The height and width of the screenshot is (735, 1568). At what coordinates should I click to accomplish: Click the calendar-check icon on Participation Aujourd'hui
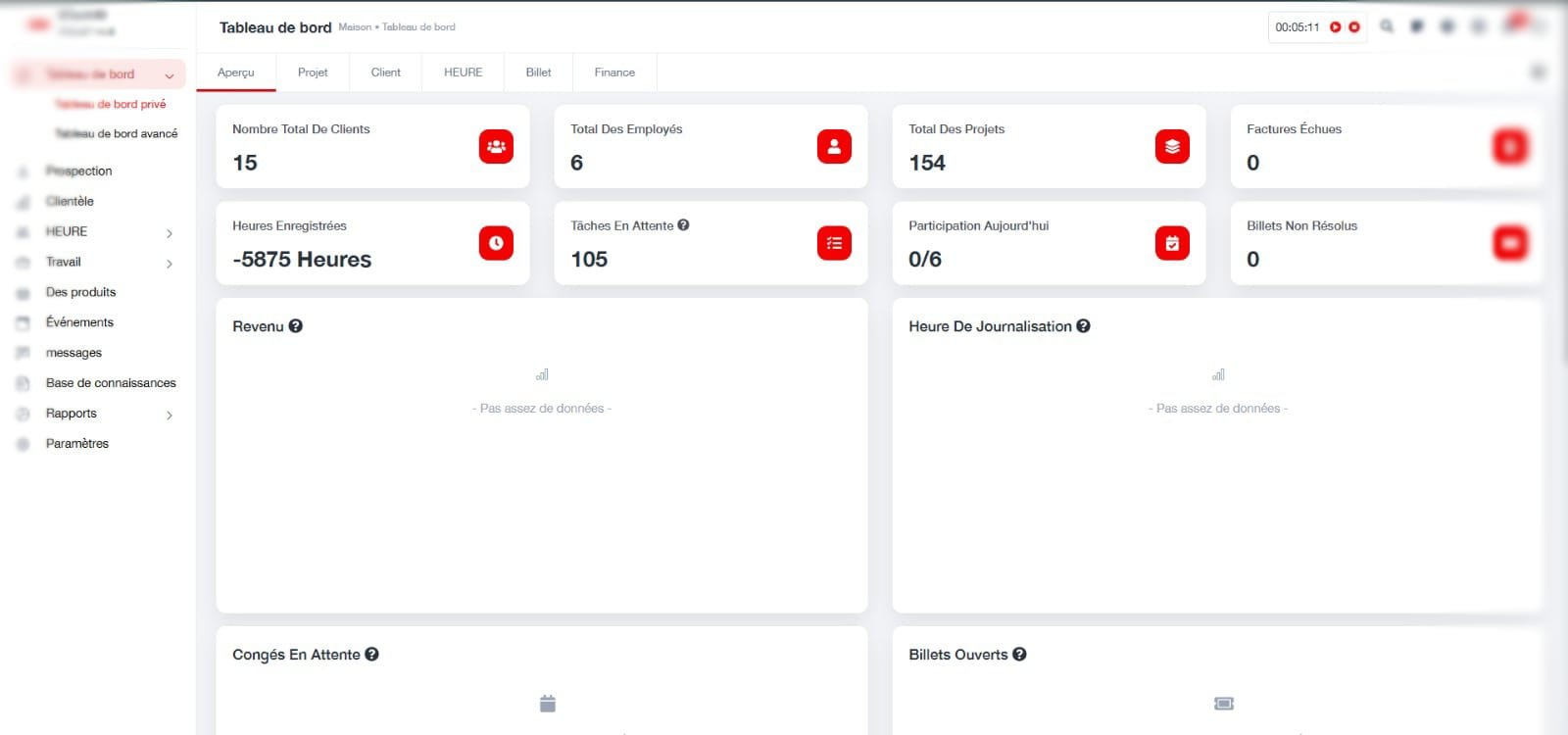tap(1172, 243)
